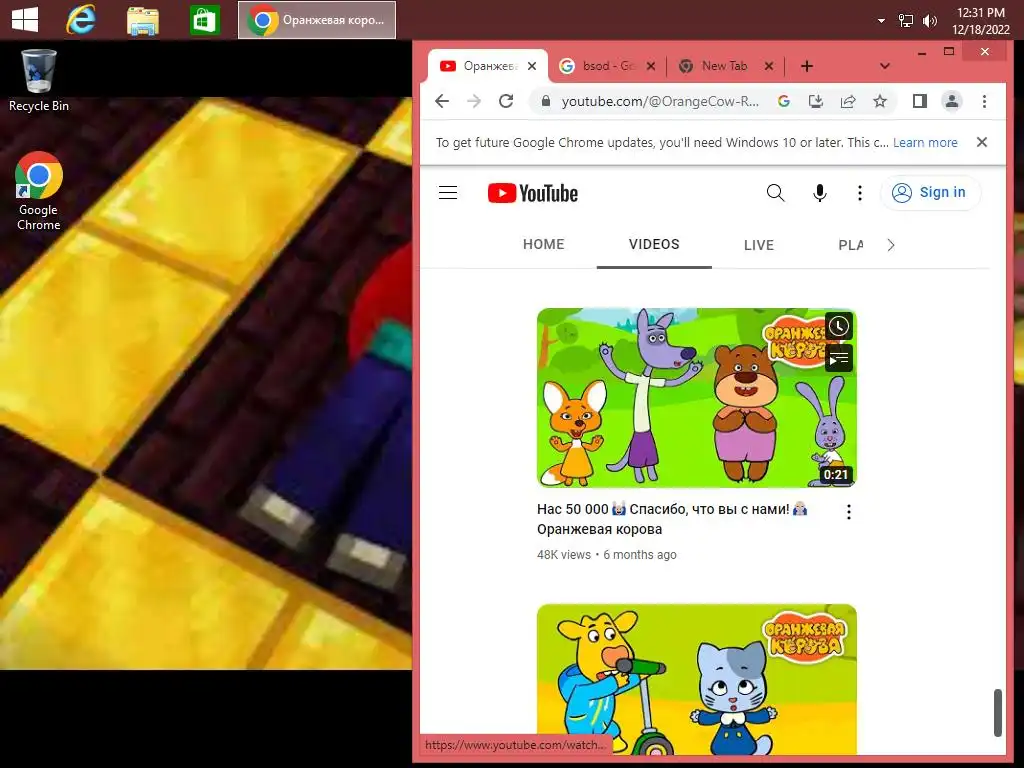1024x768 pixels.
Task: Toggle Chrome side panel
Action: click(920, 101)
